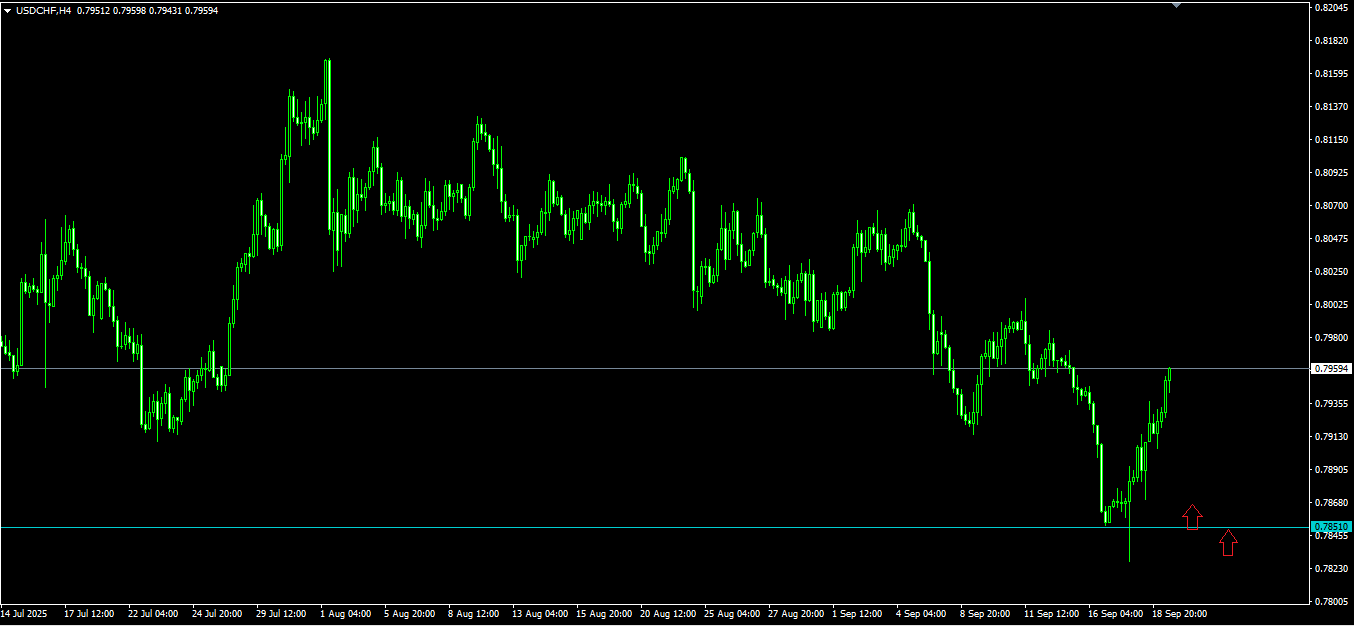Click the 1 Aug 04:00 time label
The width and height of the screenshot is (1354, 627).
pyautogui.click(x=345, y=613)
